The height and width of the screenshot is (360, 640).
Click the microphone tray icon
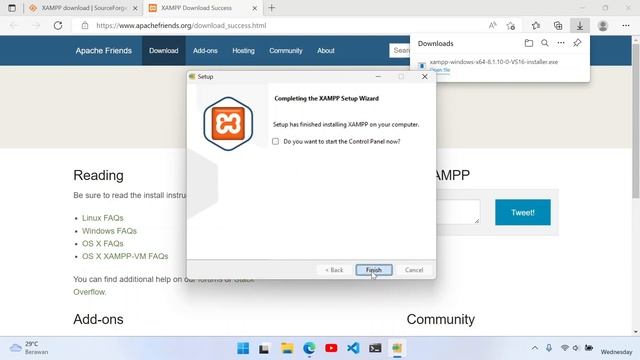549,348
